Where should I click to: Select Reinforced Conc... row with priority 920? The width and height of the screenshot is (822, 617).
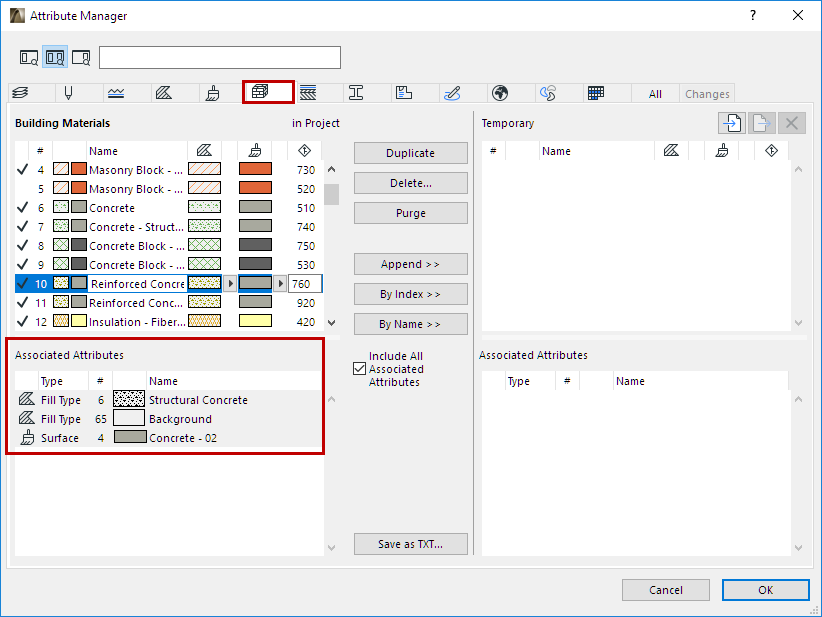click(169, 302)
